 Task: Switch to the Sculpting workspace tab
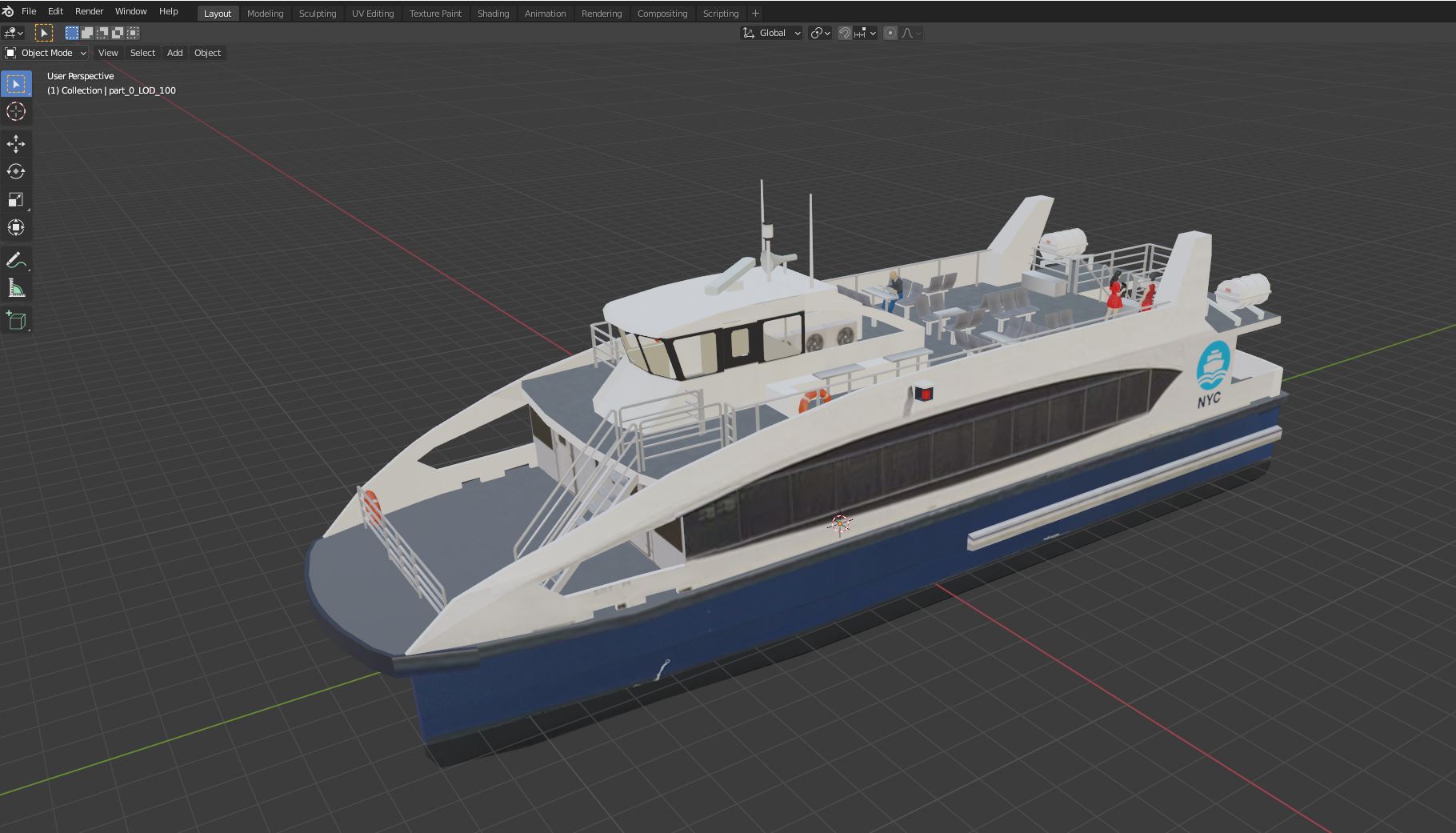tap(318, 14)
